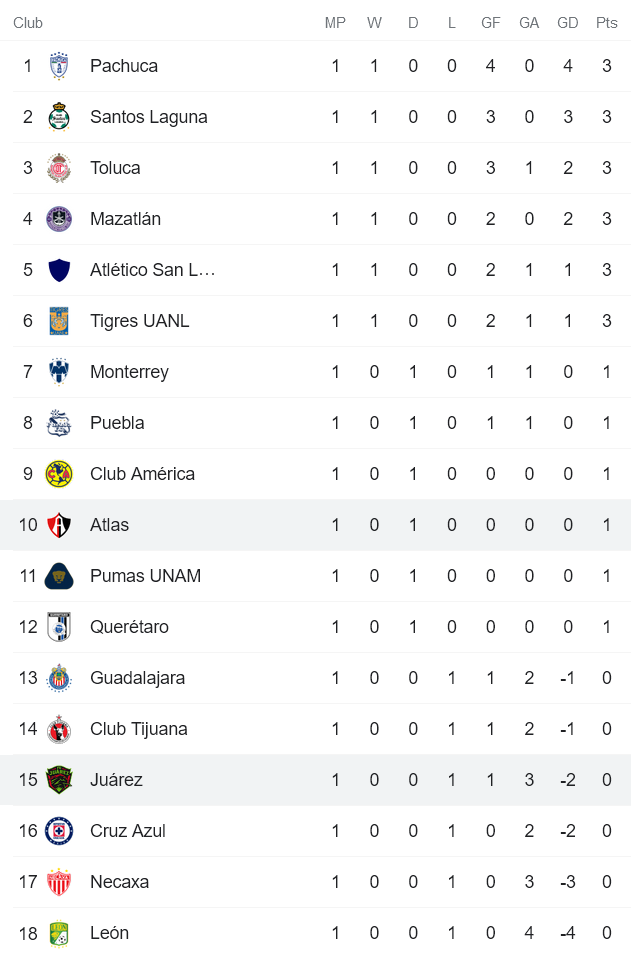Click the Santos Laguna club crest
This screenshot has width=631, height=964.
[60, 116]
